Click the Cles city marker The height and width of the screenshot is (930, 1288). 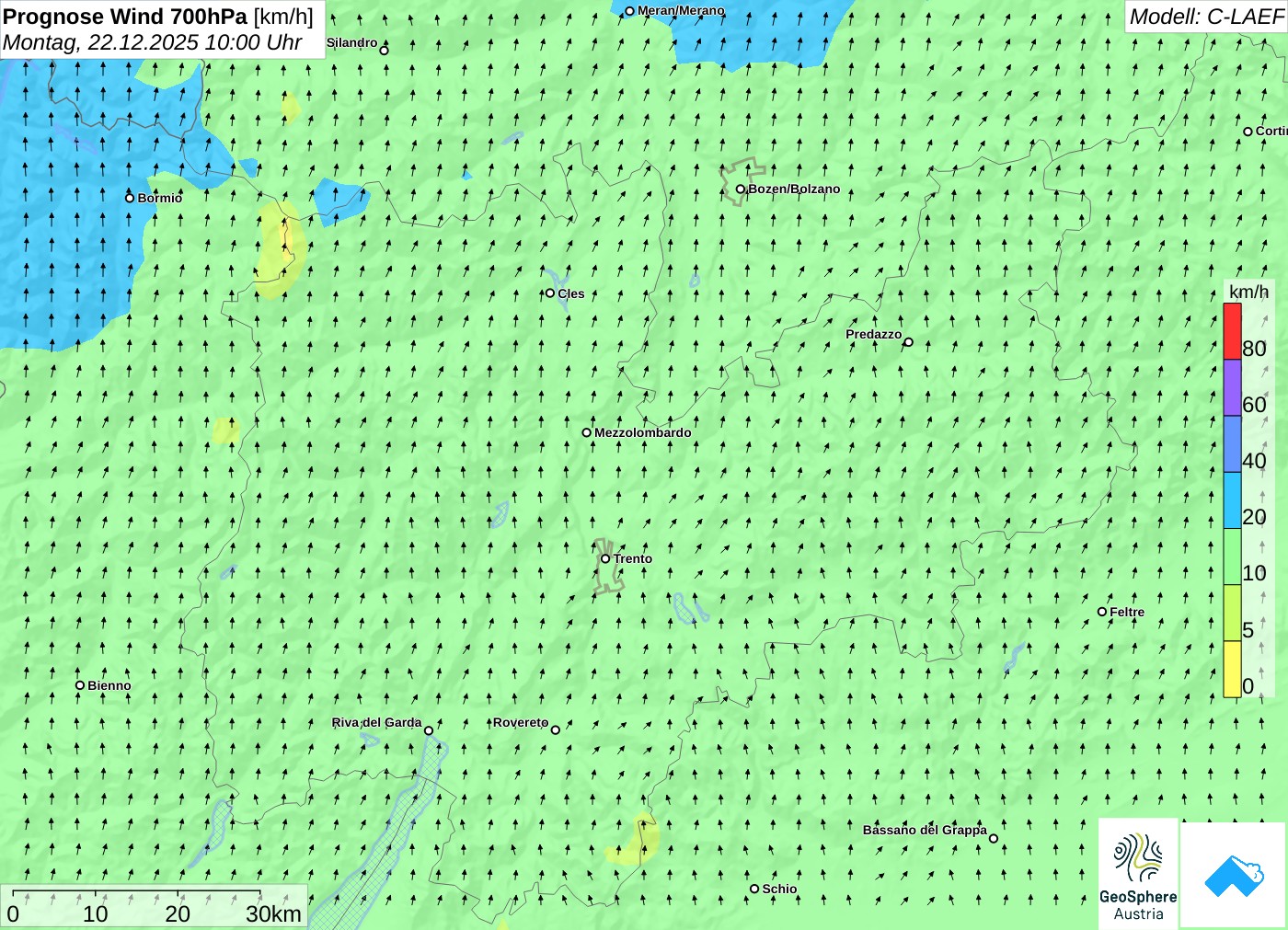550,293
